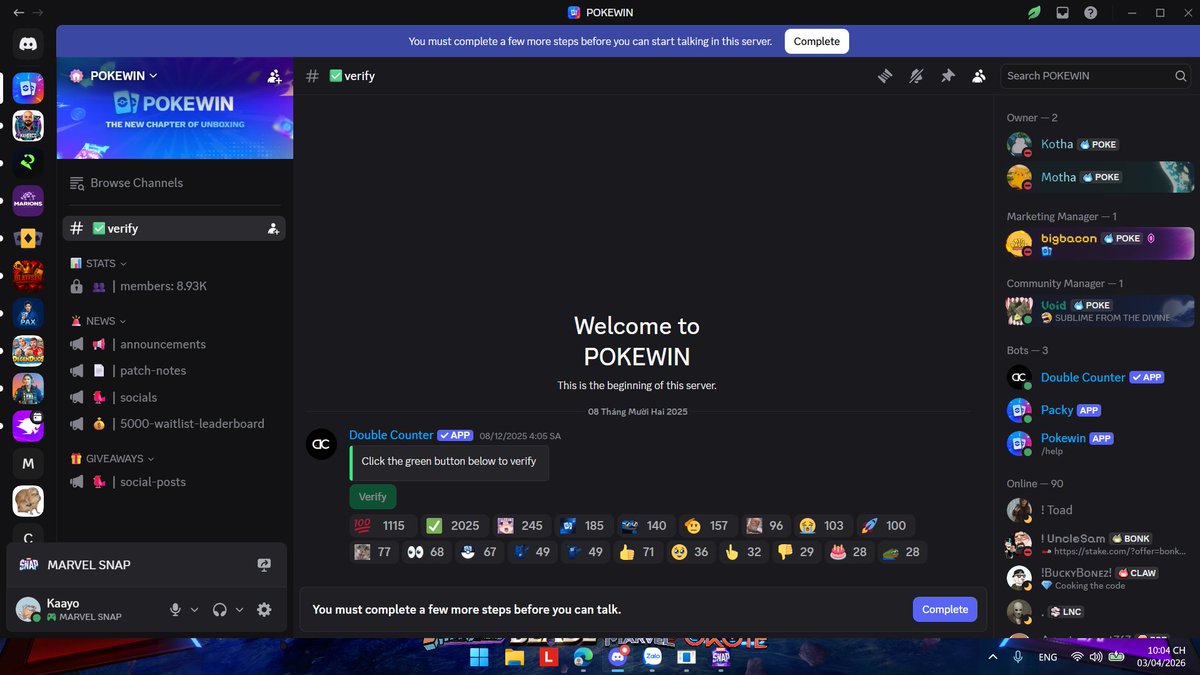Click Complete in the top banner
This screenshot has width=1200, height=675.
pos(817,41)
